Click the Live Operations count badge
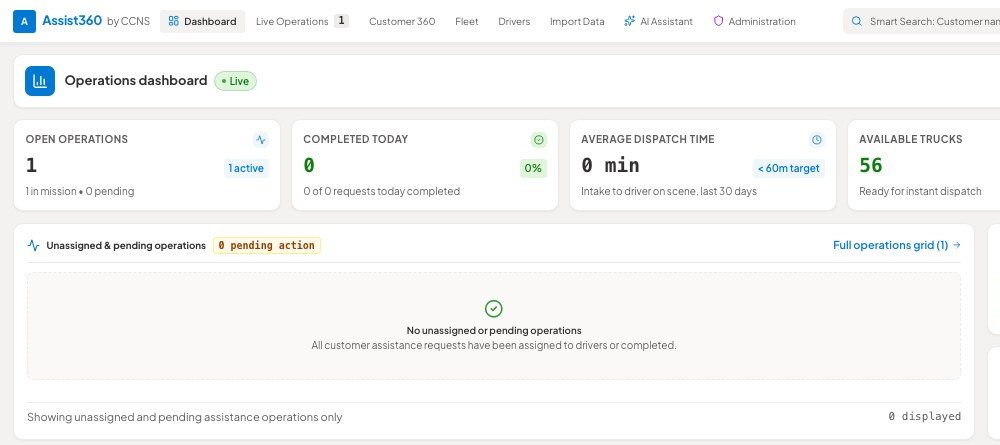Screen dimensions: 1000x445 (x=341, y=20)
